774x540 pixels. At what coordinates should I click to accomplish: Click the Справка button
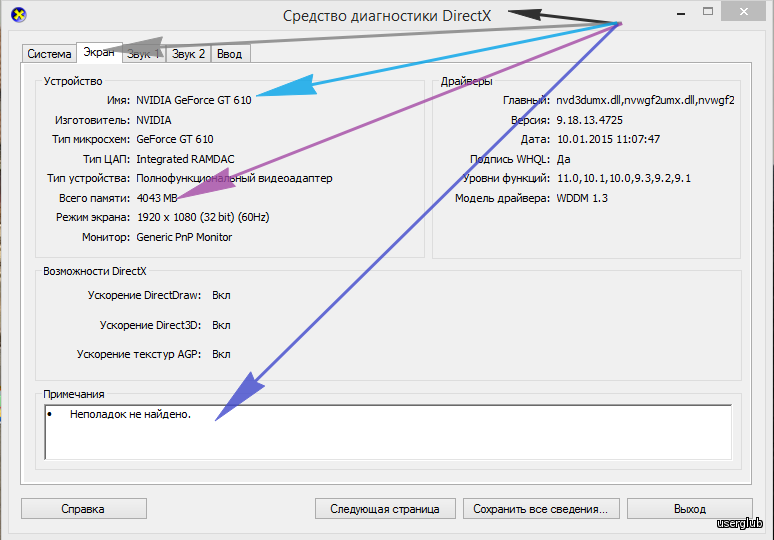(83, 509)
